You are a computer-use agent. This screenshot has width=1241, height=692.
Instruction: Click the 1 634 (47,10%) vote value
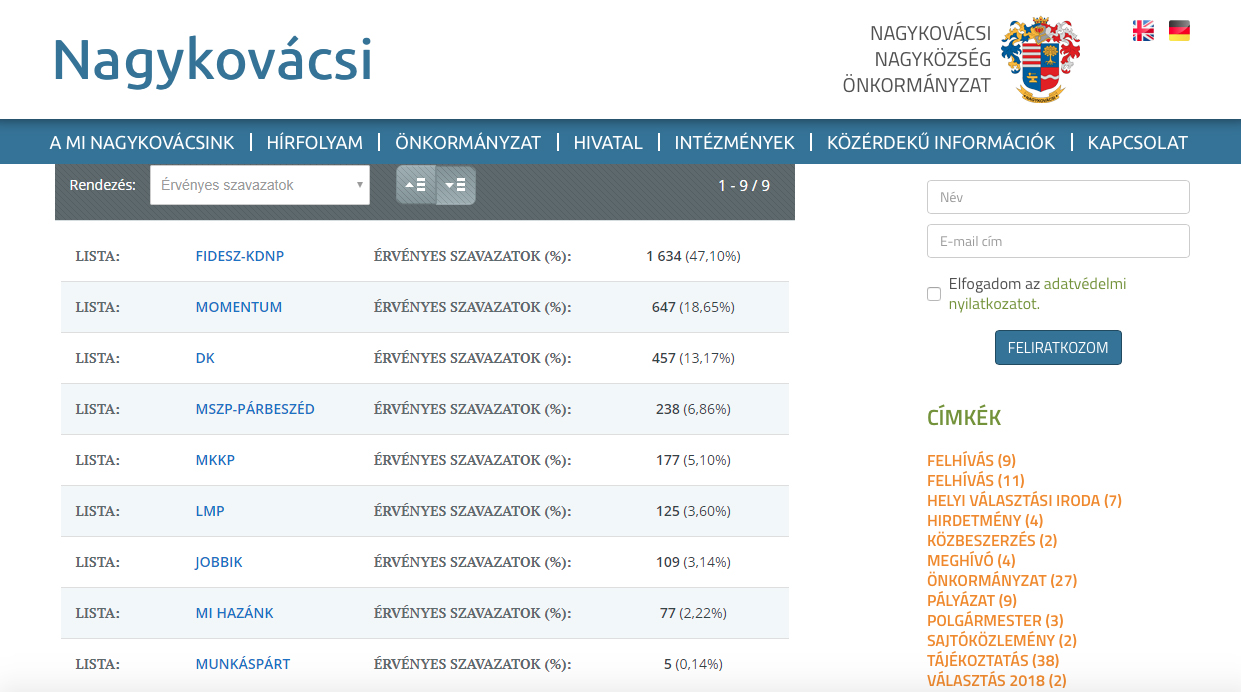693,256
